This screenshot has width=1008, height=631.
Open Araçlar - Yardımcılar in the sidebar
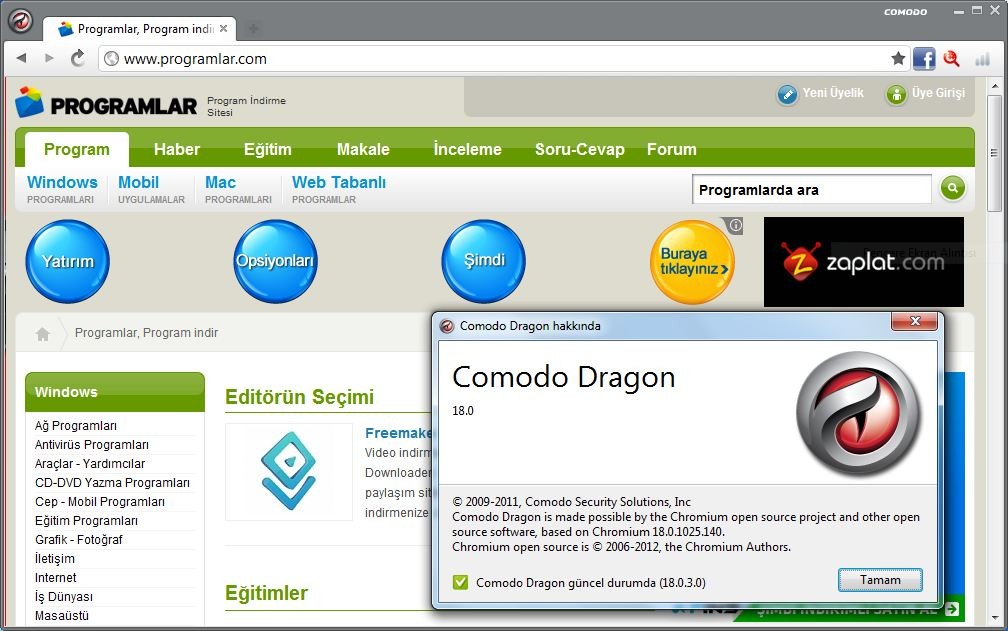[90, 464]
